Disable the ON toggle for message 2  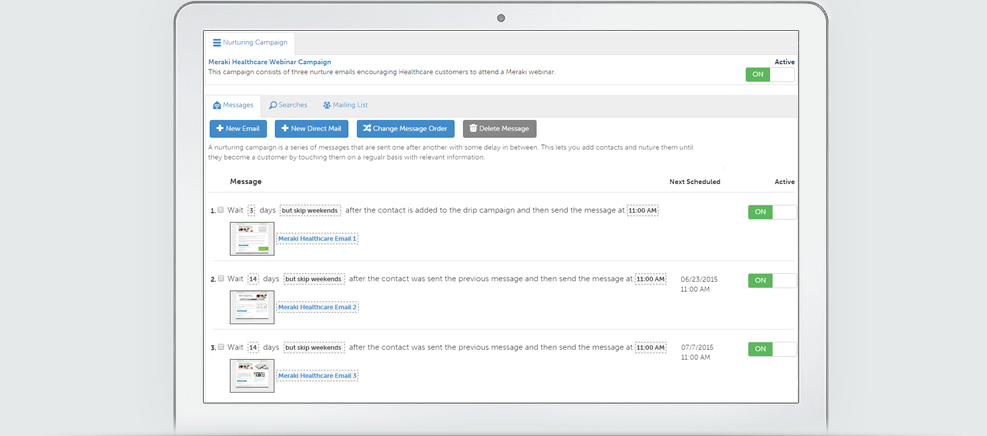click(x=771, y=280)
